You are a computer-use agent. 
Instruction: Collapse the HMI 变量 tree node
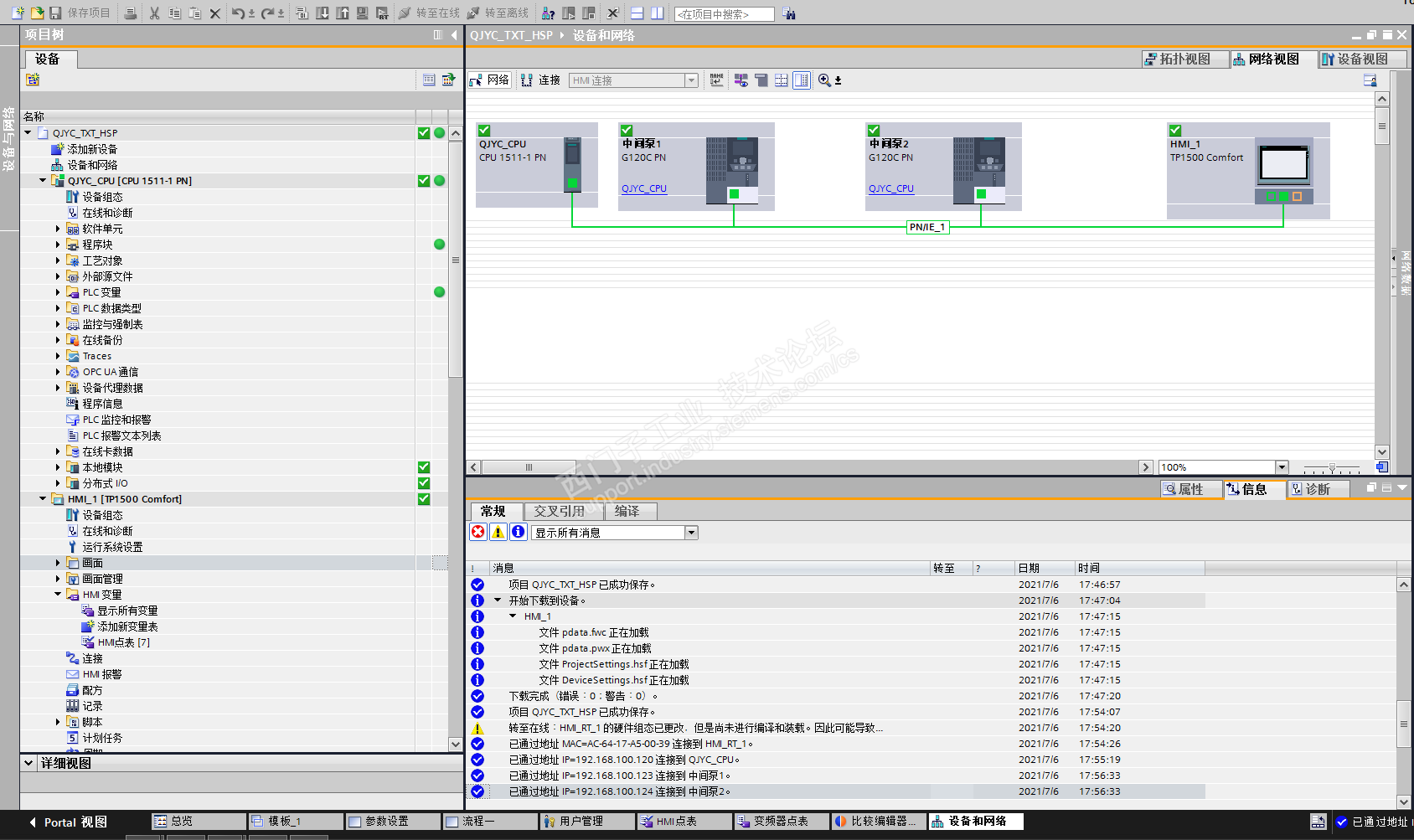tap(58, 595)
